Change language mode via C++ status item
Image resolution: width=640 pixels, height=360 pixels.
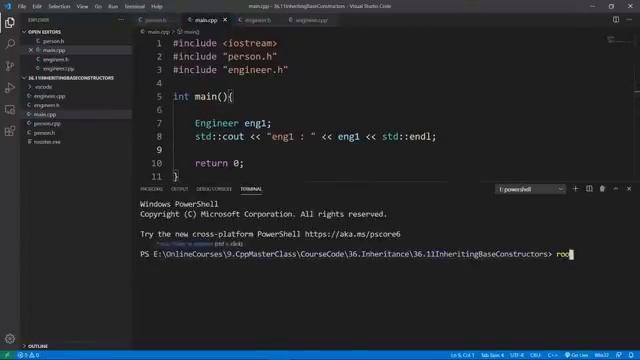point(553,355)
